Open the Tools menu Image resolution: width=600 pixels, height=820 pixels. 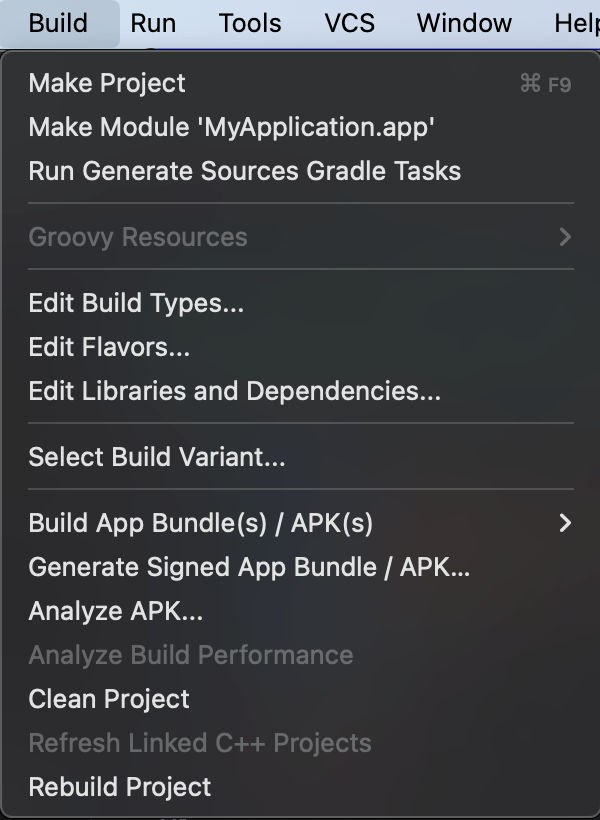coord(250,24)
